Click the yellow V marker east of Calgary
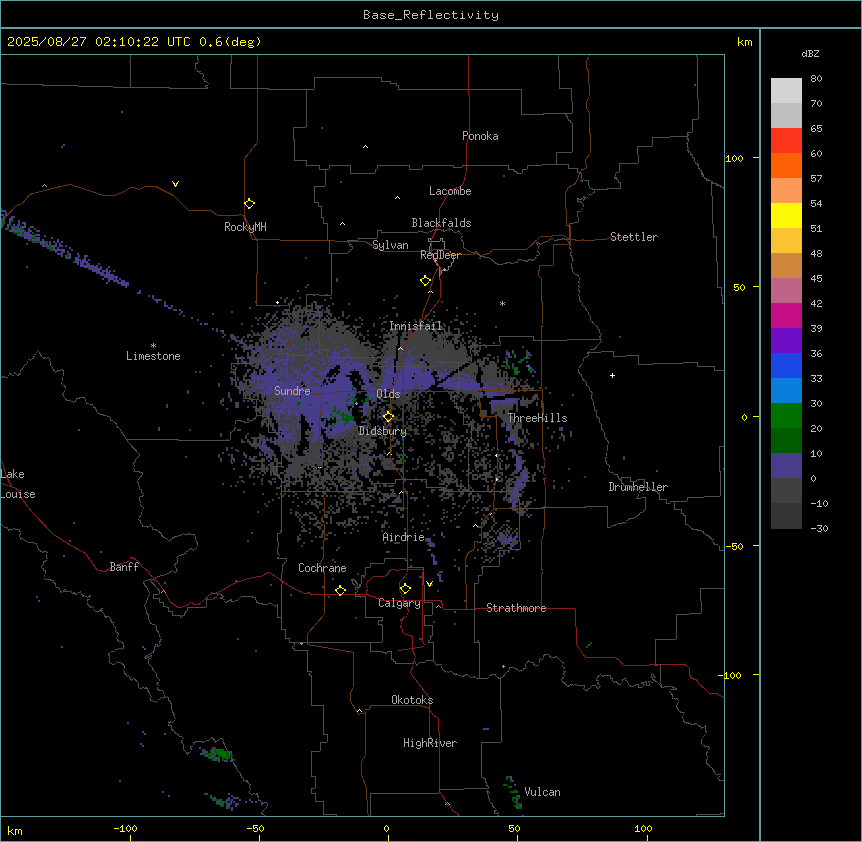862x842 pixels. pyautogui.click(x=429, y=584)
